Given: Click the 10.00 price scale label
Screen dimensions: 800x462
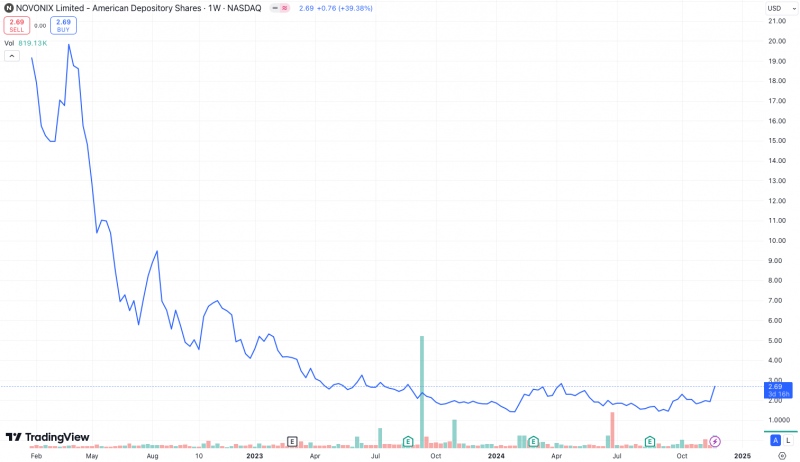Looking at the screenshot, I should (x=777, y=240).
